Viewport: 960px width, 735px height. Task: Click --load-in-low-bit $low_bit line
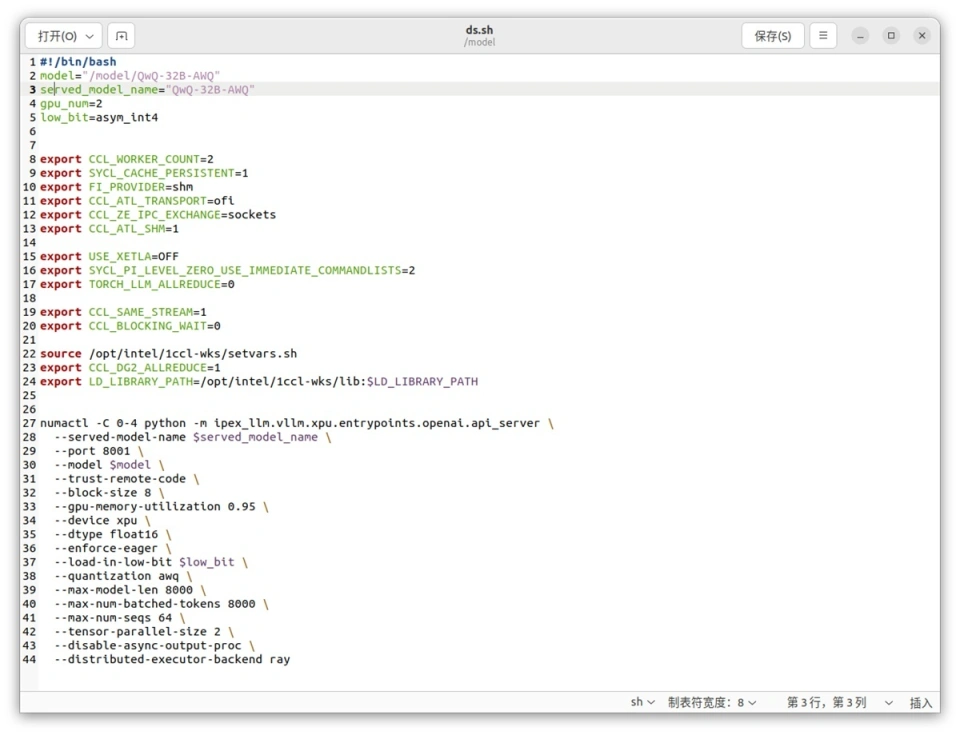[151, 562]
